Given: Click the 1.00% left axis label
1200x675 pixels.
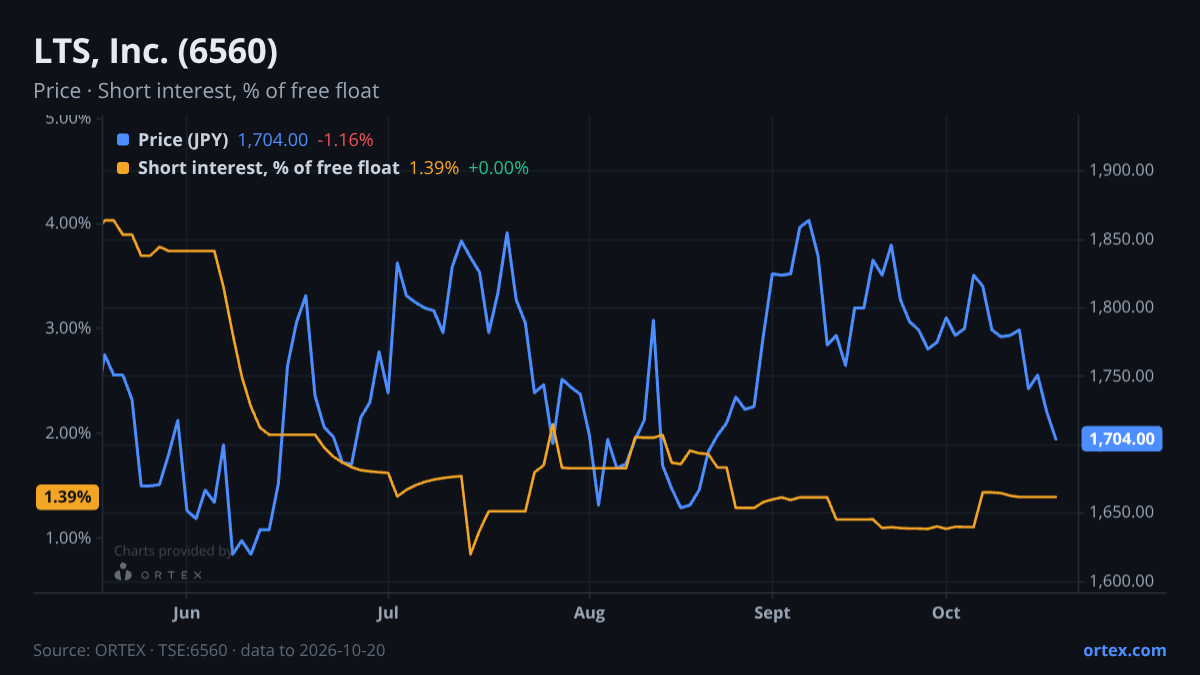Looking at the screenshot, I should click(69, 538).
